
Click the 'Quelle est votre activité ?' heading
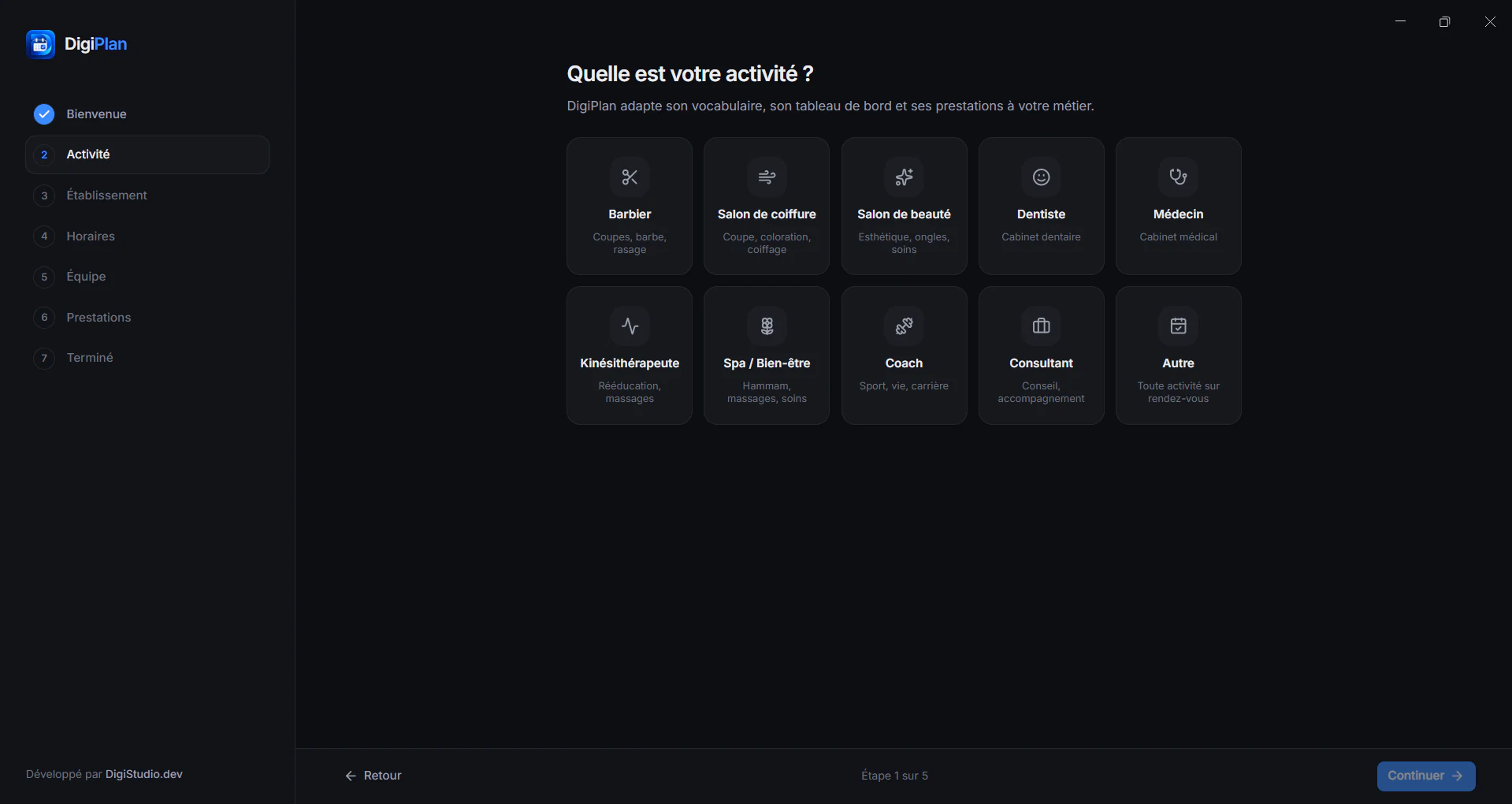click(690, 74)
